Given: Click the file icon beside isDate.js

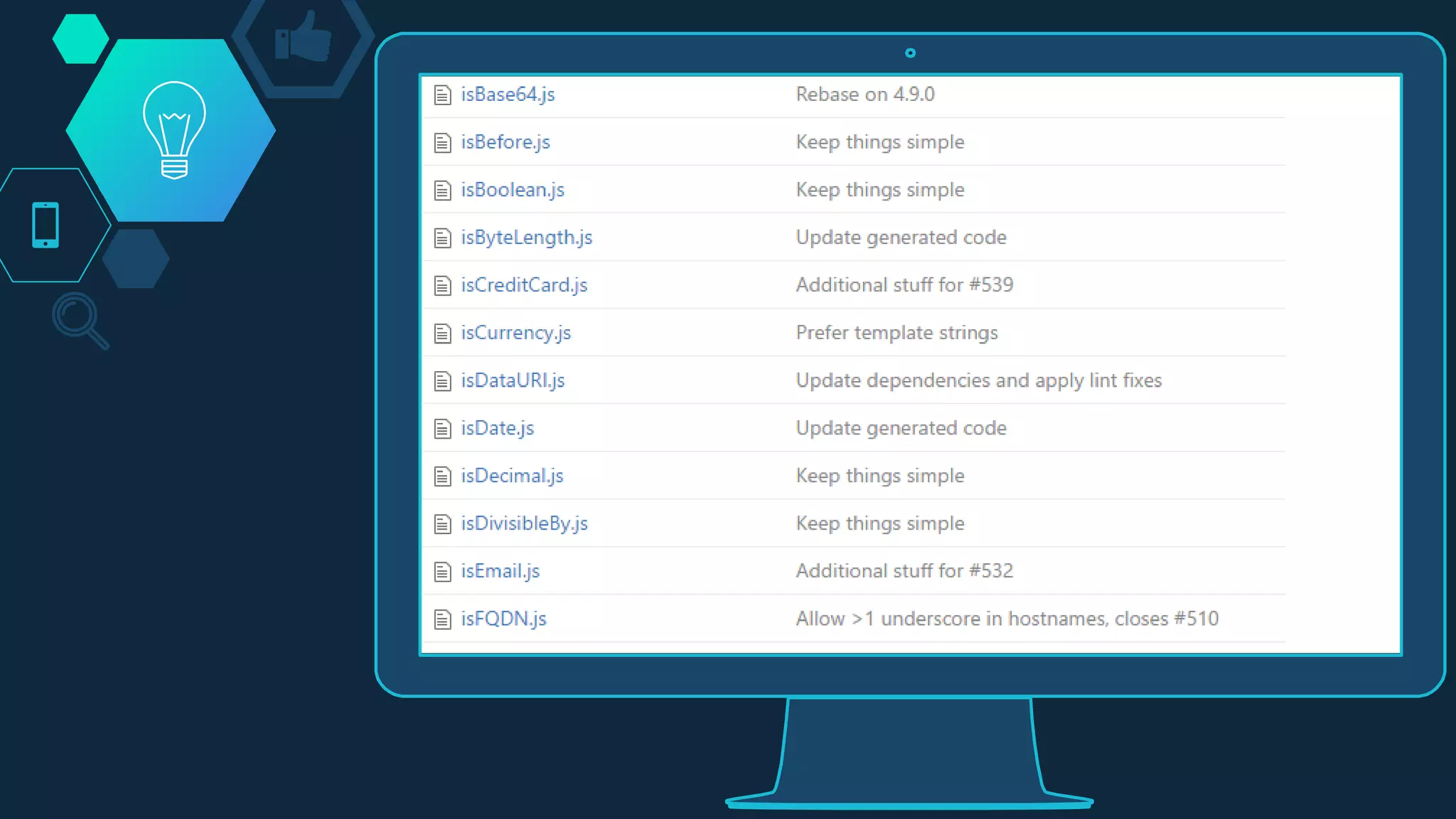Looking at the screenshot, I should 442,429.
